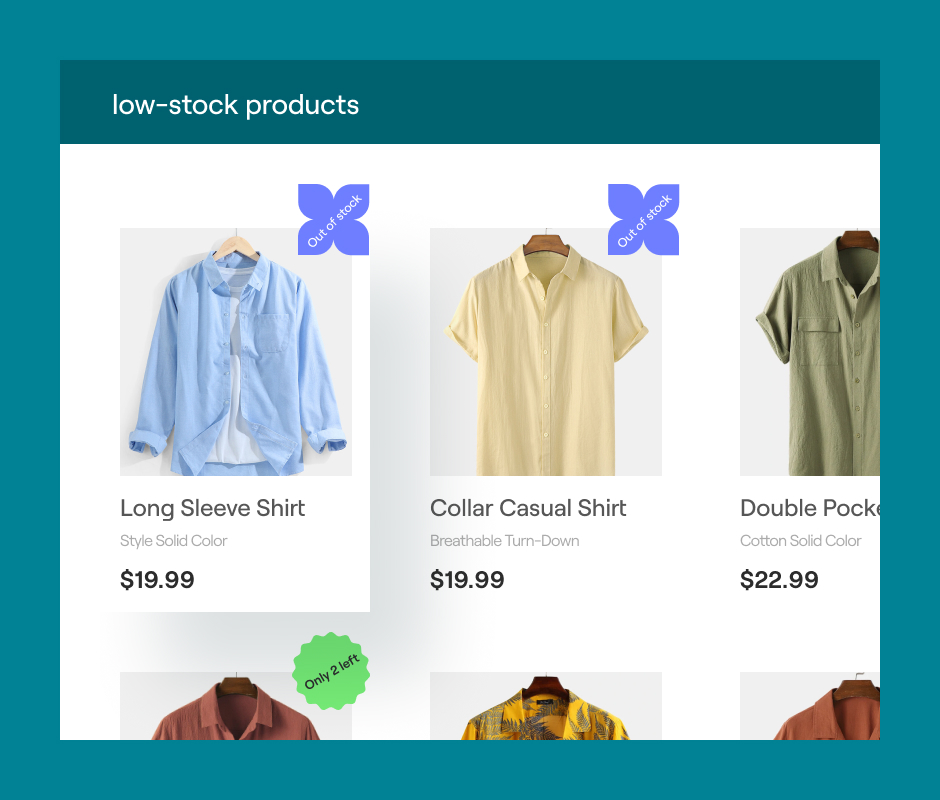Screen dimensions: 940x800
Task: Click the green Only 2 left badge
Action: click(x=331, y=671)
